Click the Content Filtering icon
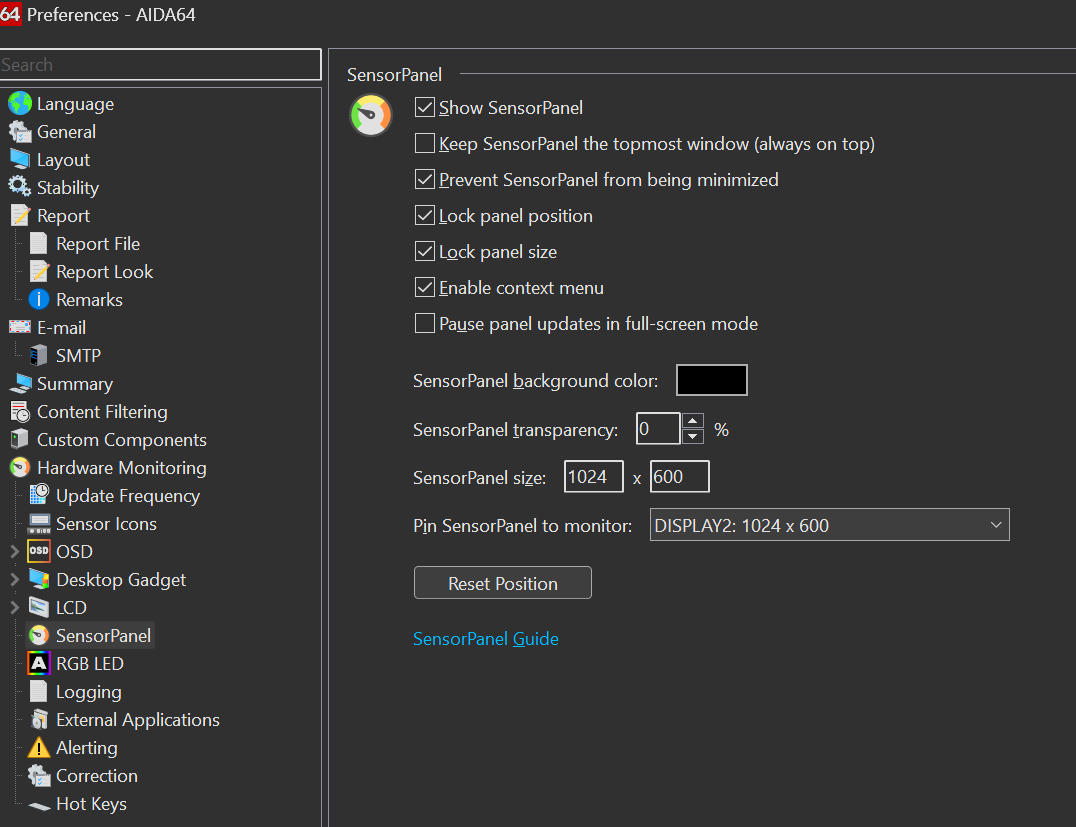The width and height of the screenshot is (1076, 827). pyautogui.click(x=19, y=412)
